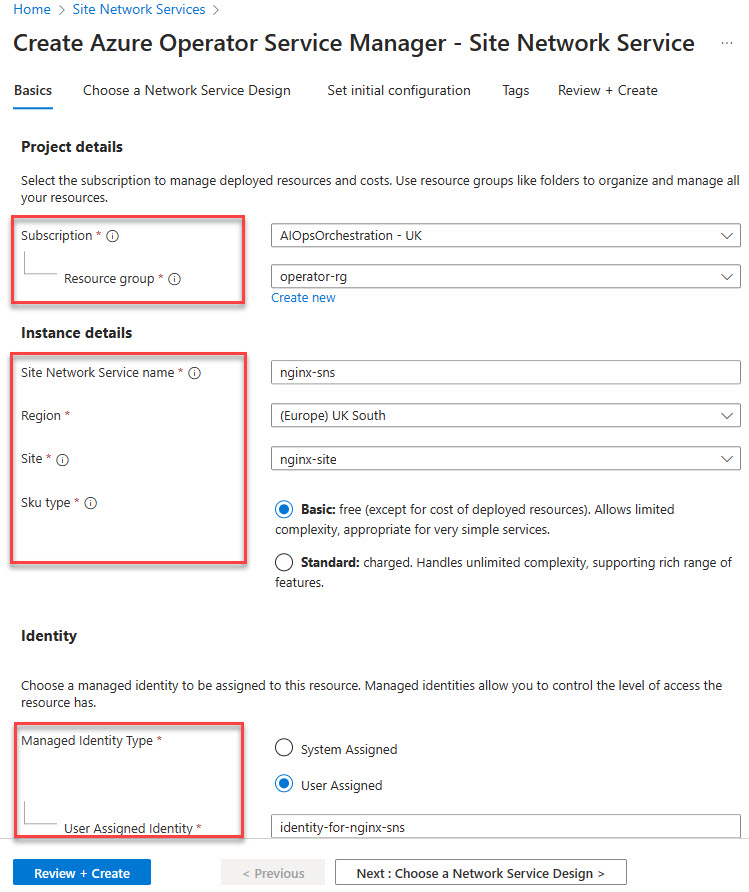This screenshot has width=749, height=892.
Task: Open the Set initial configuration tab
Action: 399,90
